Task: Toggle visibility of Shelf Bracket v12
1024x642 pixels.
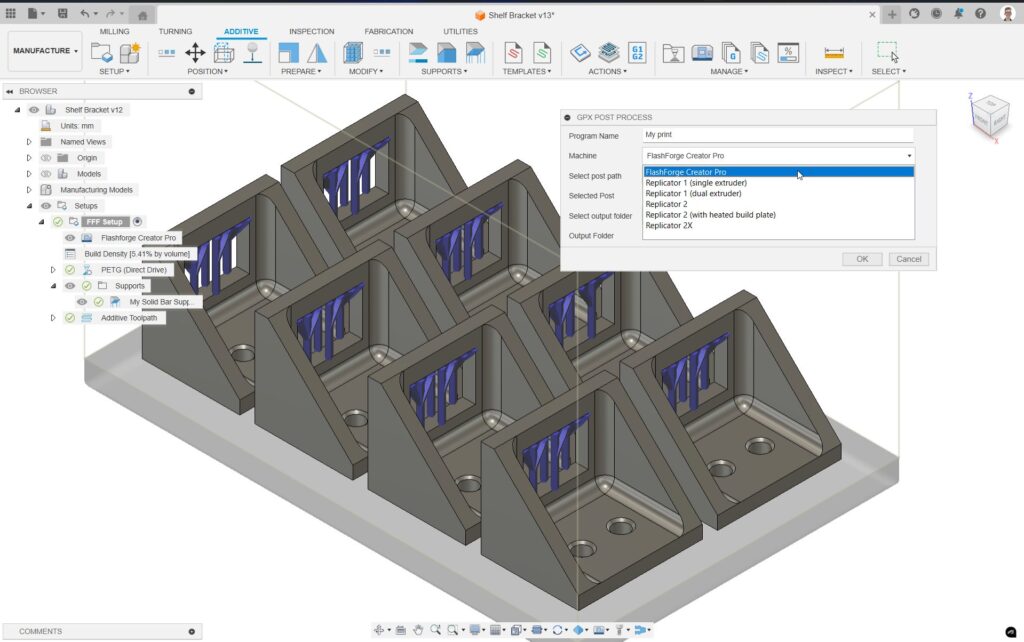Action: pos(34,110)
